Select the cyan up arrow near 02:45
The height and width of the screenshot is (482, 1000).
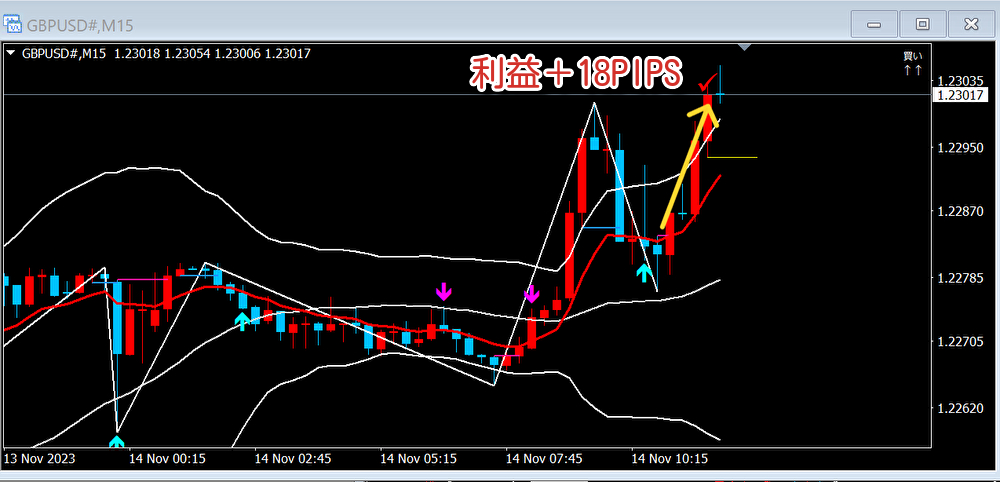tap(242, 322)
